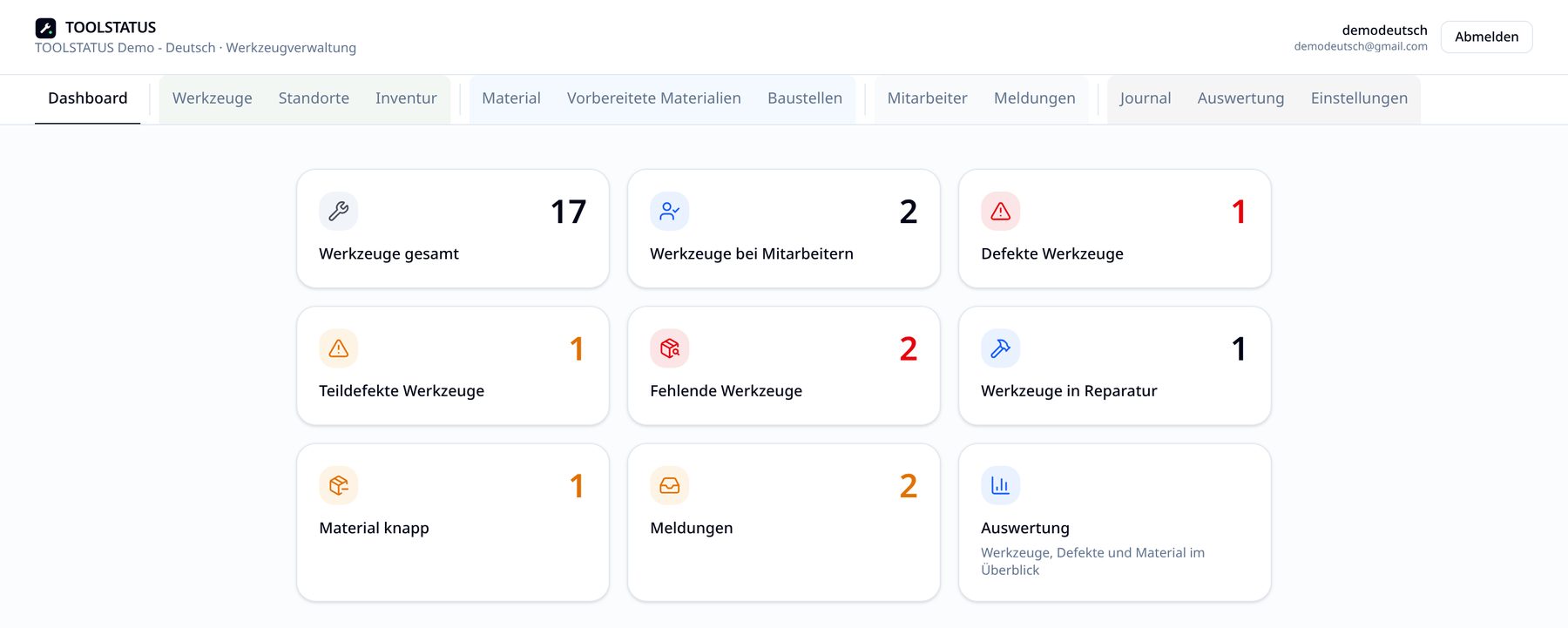This screenshot has width=1568, height=628.
Task: Click the orange warning icon on Teildefekte Werkzeuge
Action: 339,348
